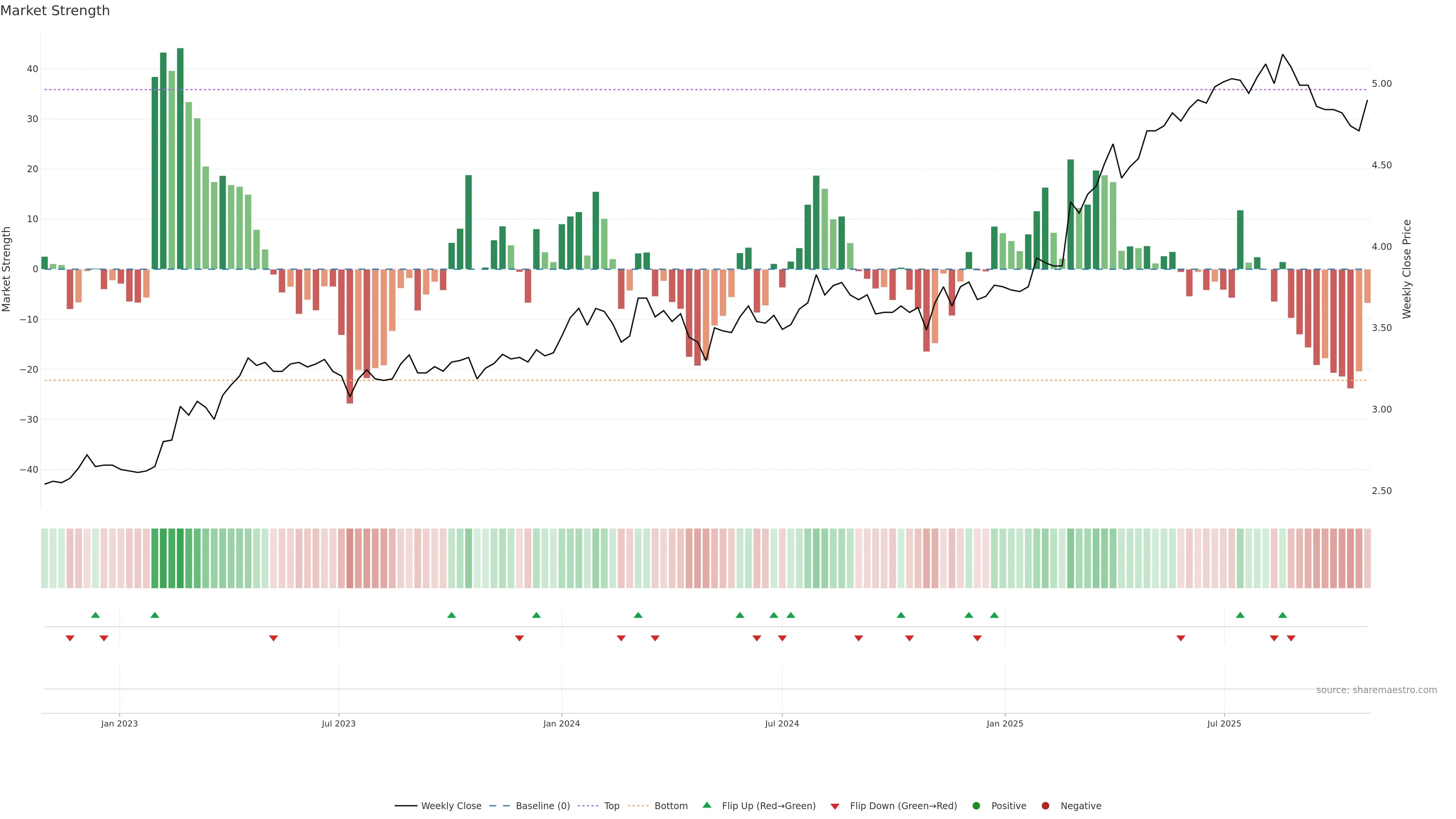Click the green Positive legend dot
The height and width of the screenshot is (819, 1456).
(x=976, y=805)
